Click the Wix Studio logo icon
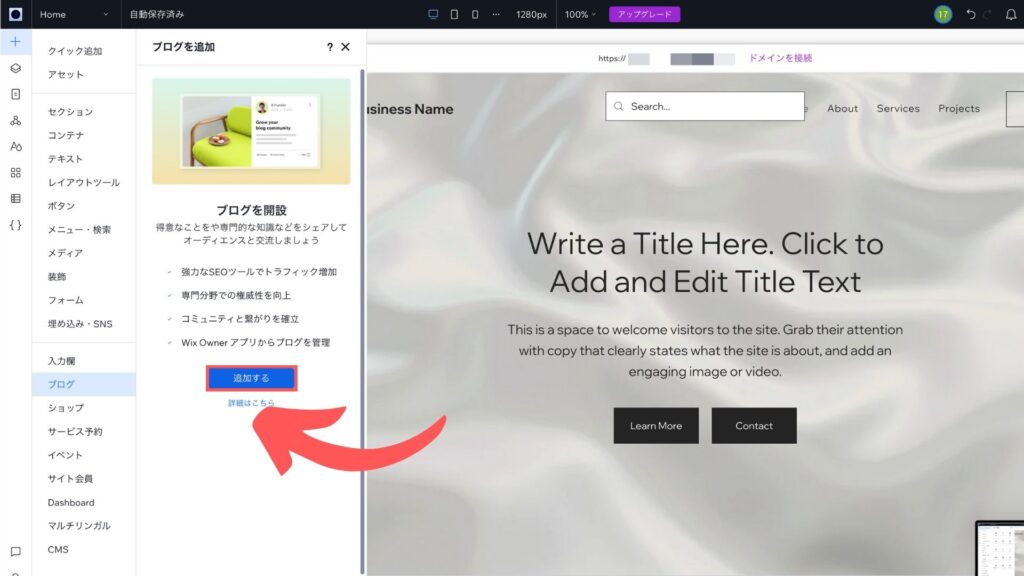This screenshot has width=1024, height=576. [x=16, y=14]
